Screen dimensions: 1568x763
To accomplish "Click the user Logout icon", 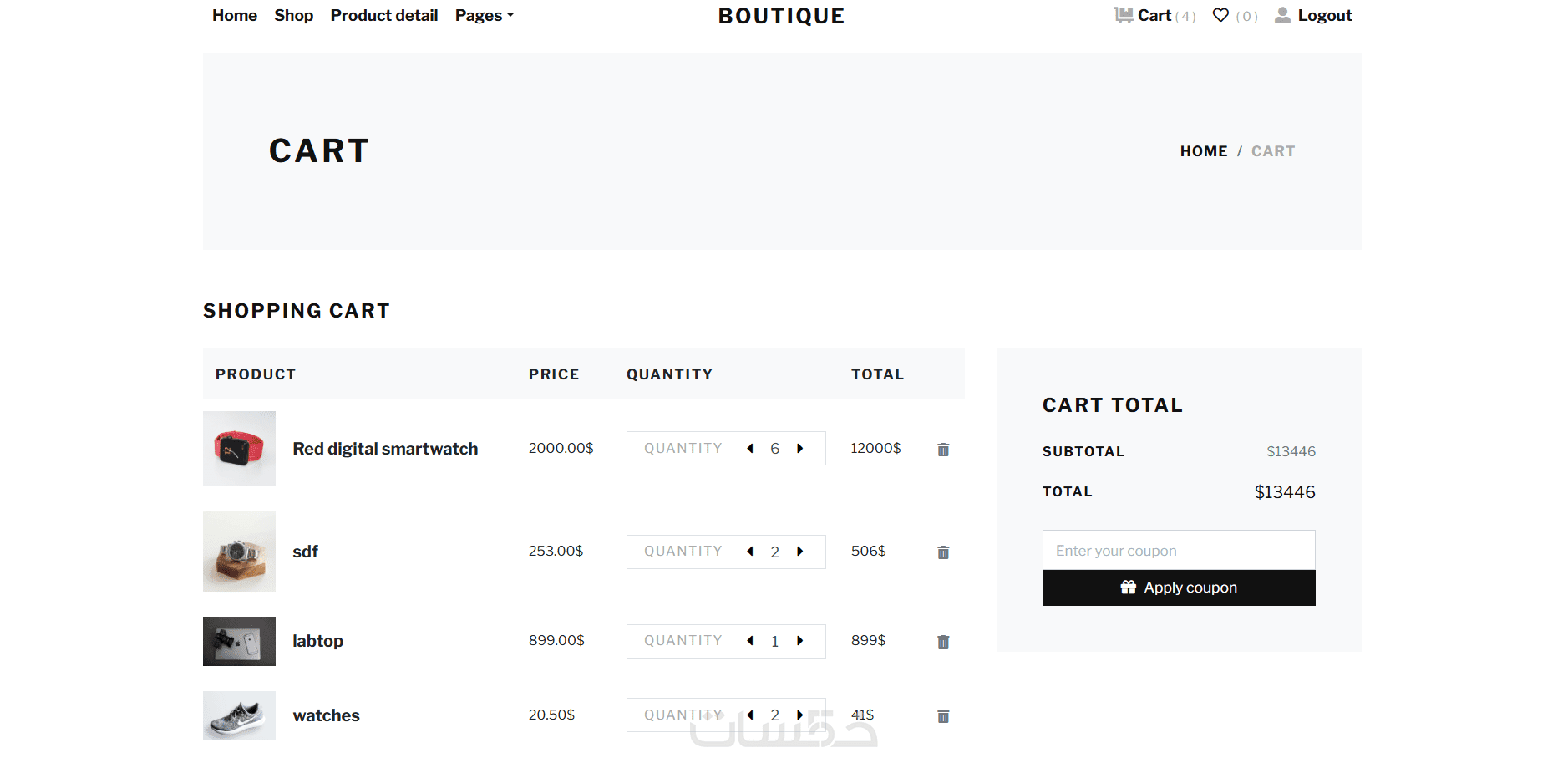I will point(1282,15).
